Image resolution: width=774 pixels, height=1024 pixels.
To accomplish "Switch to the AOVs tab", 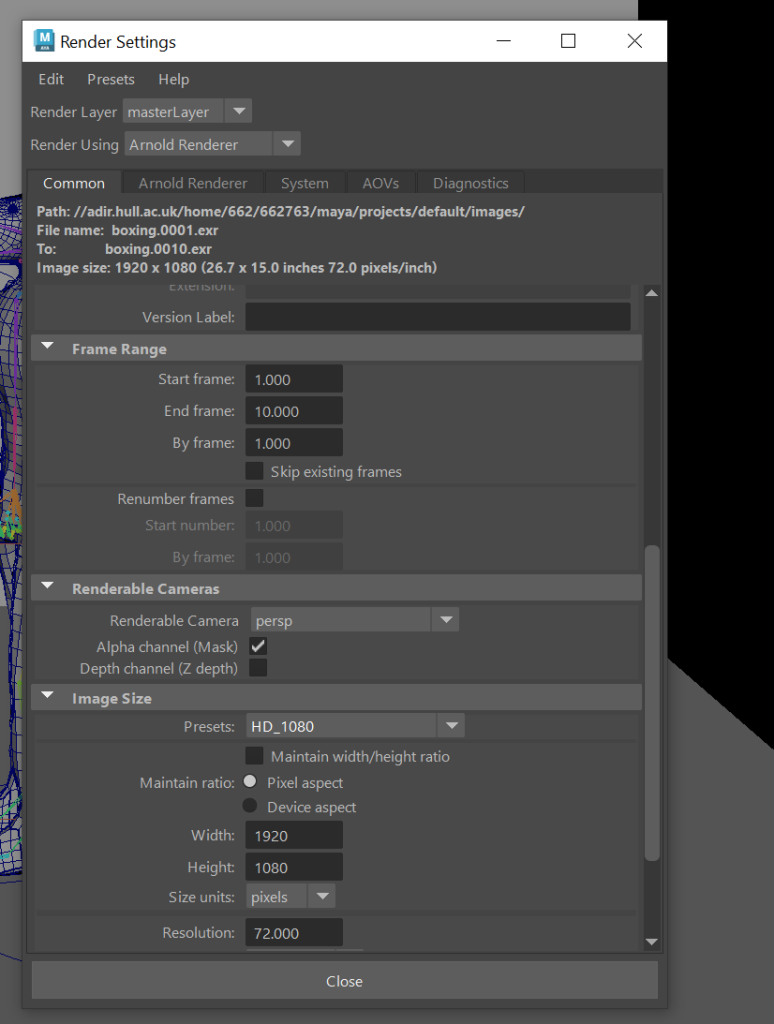I will pyautogui.click(x=380, y=183).
